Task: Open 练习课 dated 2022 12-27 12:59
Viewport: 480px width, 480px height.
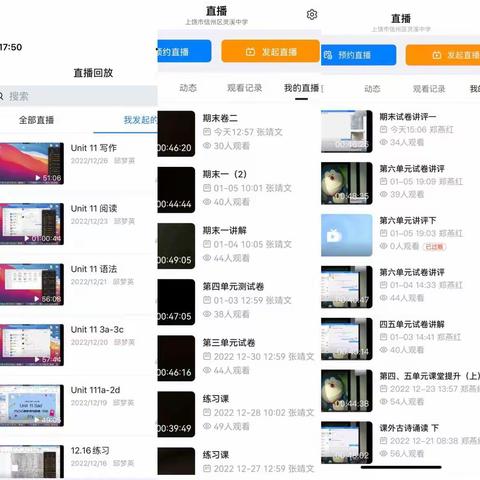Action: pos(216,455)
